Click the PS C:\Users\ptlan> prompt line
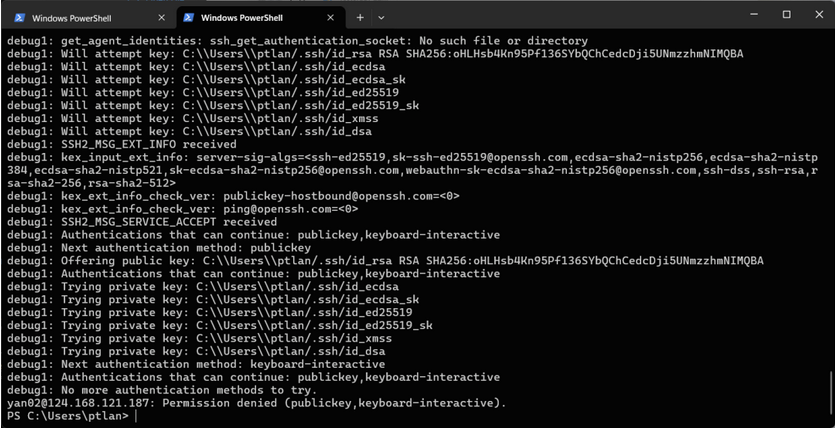The image size is (835, 429). 68,416
